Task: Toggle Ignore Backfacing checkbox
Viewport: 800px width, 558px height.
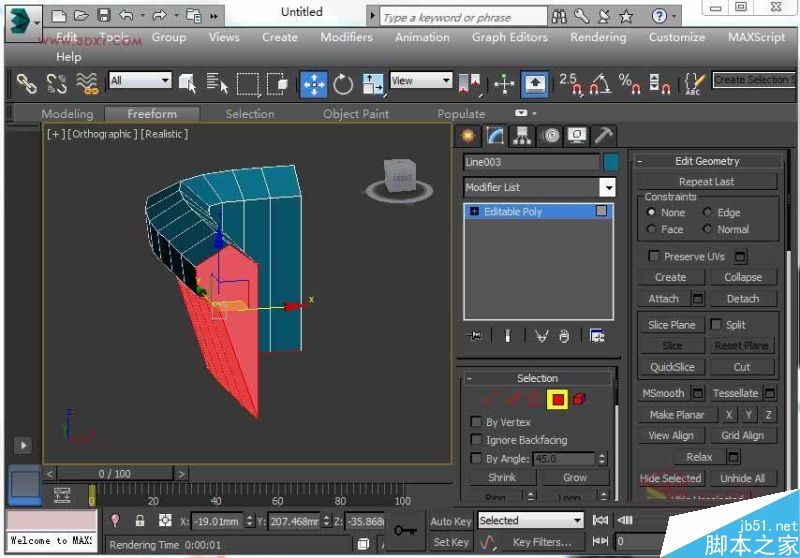Action: tap(476, 440)
